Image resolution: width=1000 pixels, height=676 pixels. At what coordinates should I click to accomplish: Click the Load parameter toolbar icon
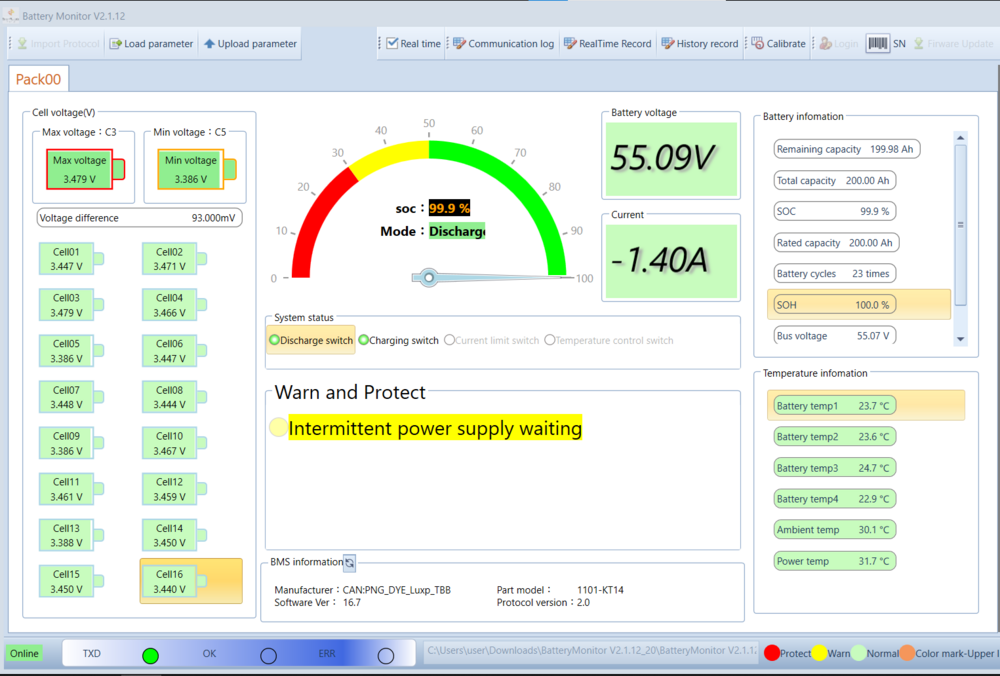pos(116,44)
